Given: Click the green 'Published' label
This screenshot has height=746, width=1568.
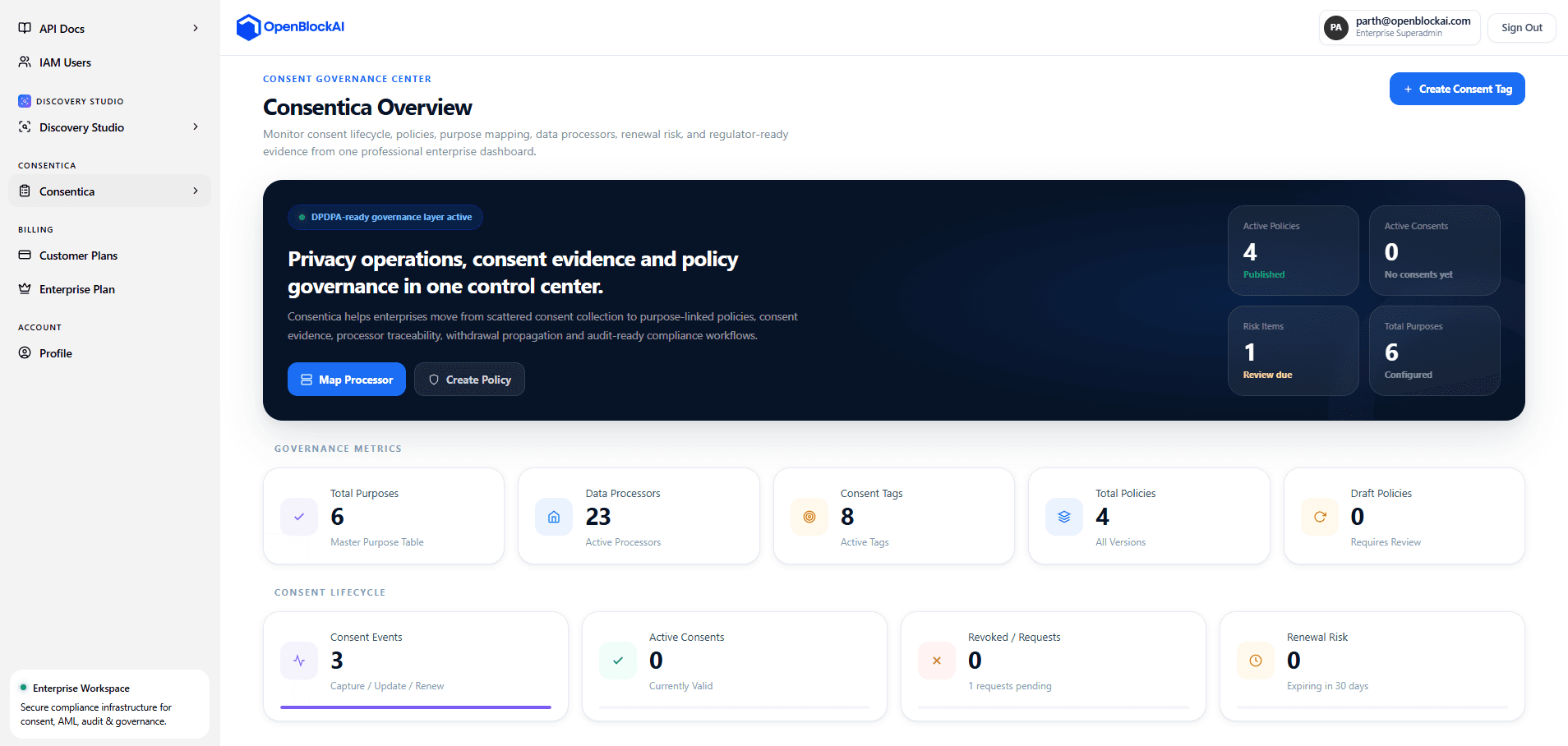Looking at the screenshot, I should (1264, 274).
